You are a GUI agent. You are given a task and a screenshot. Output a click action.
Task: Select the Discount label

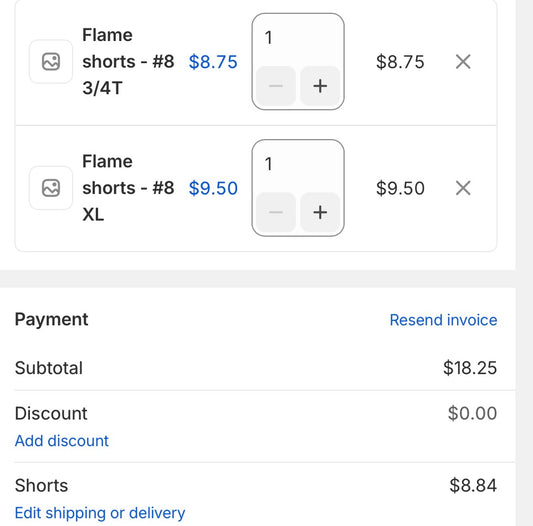tap(51, 413)
